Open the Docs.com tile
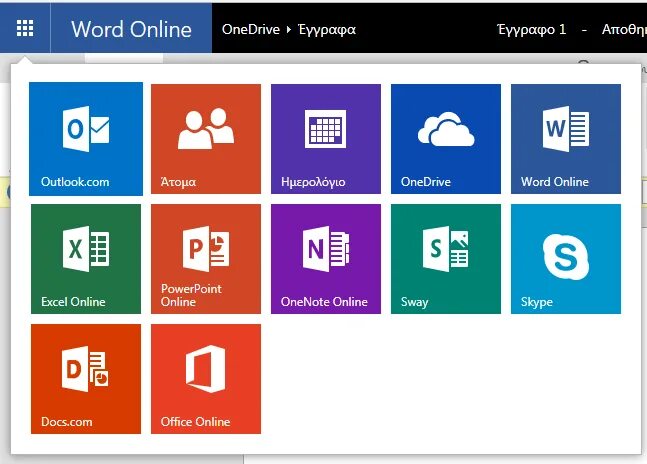Screen dimensions: 647x464 tap(86, 379)
